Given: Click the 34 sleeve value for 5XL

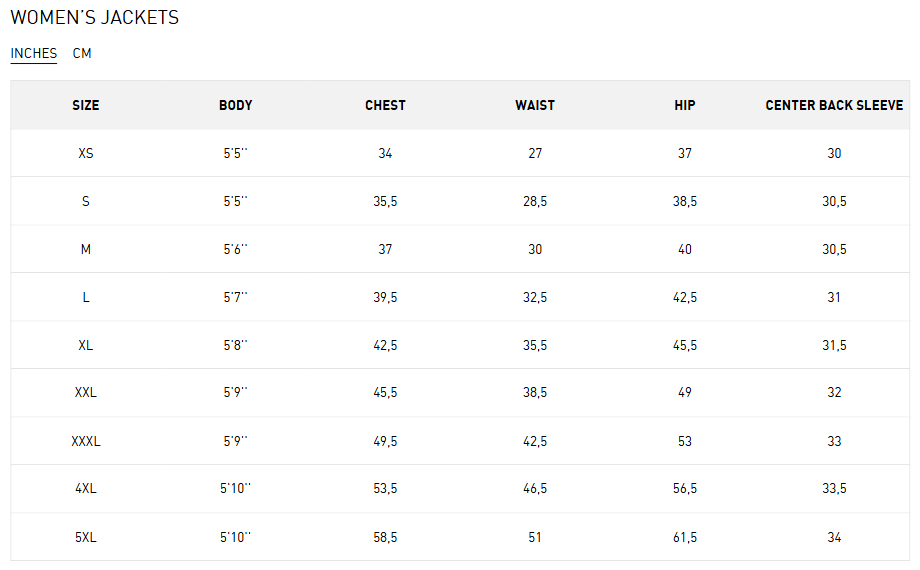Looking at the screenshot, I should click(x=834, y=537).
